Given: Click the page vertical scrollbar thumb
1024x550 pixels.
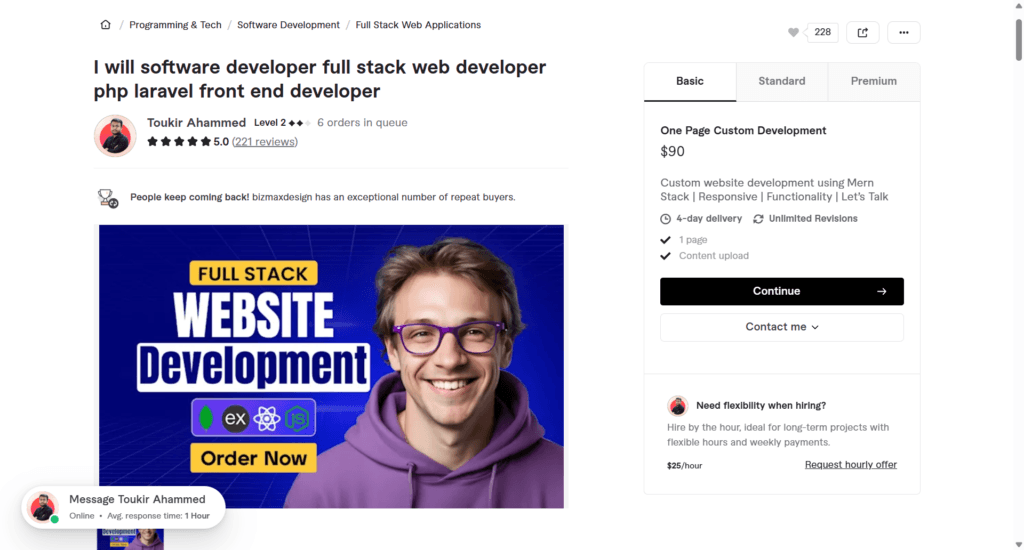Looking at the screenshot, I should 1019,39.
